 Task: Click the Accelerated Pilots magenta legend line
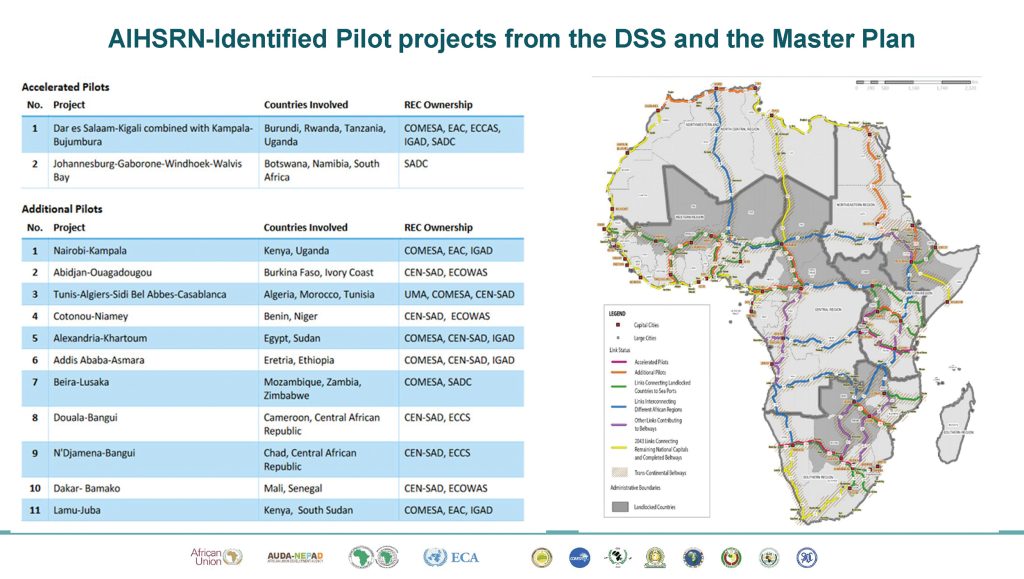[x=620, y=361]
